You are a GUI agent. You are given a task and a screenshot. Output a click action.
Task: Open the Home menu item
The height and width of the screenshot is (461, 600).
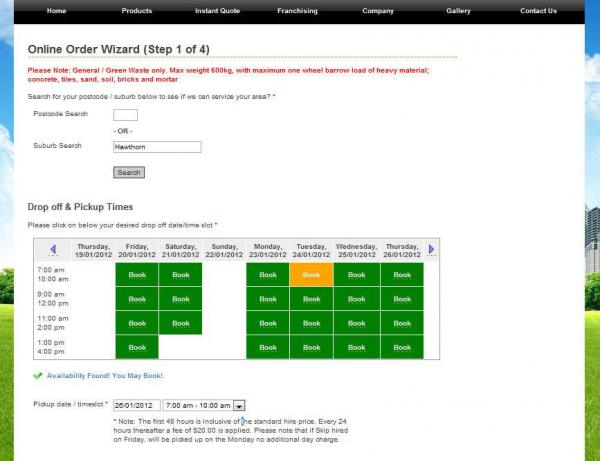57,11
